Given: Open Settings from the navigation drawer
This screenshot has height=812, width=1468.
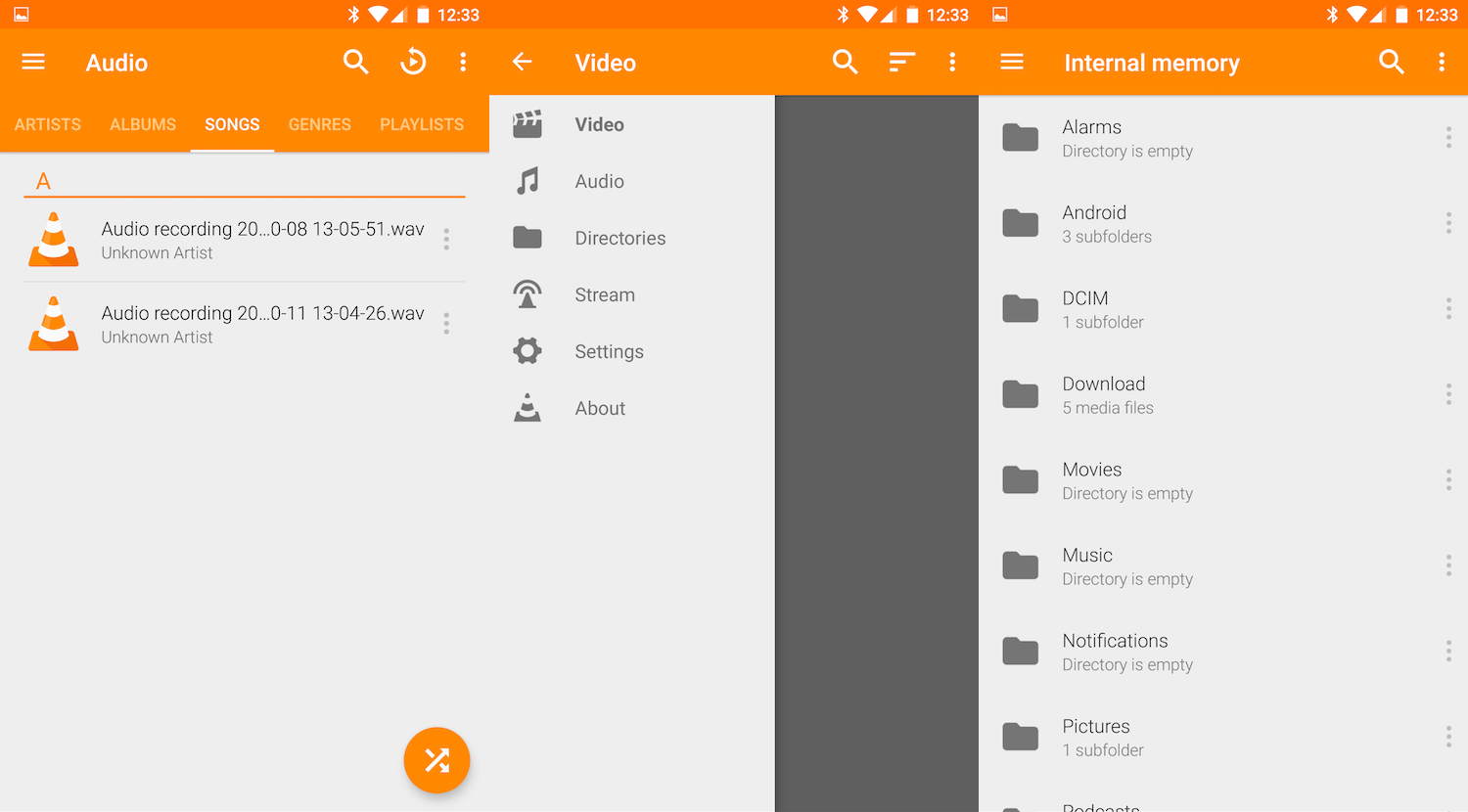Looking at the screenshot, I should coord(609,351).
